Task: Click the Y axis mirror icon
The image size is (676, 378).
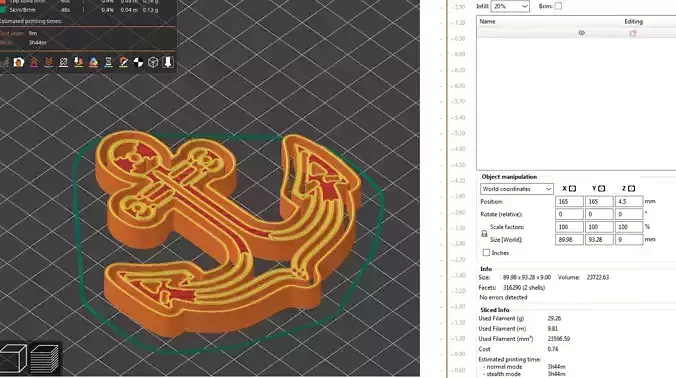Action: tap(602, 188)
